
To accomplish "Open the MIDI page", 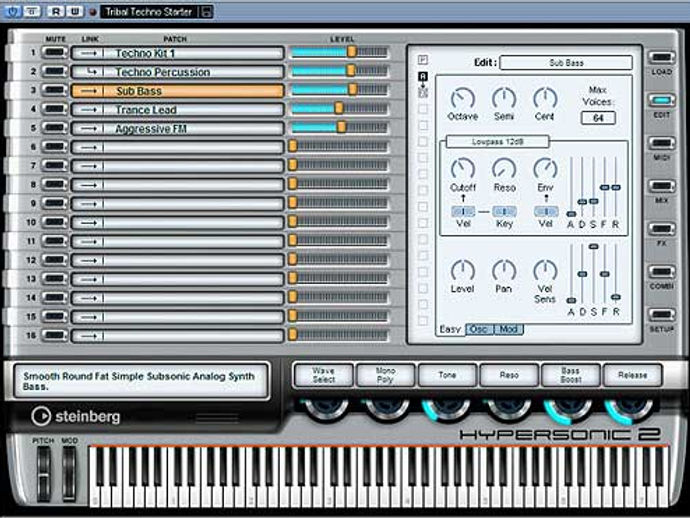I will (x=661, y=143).
